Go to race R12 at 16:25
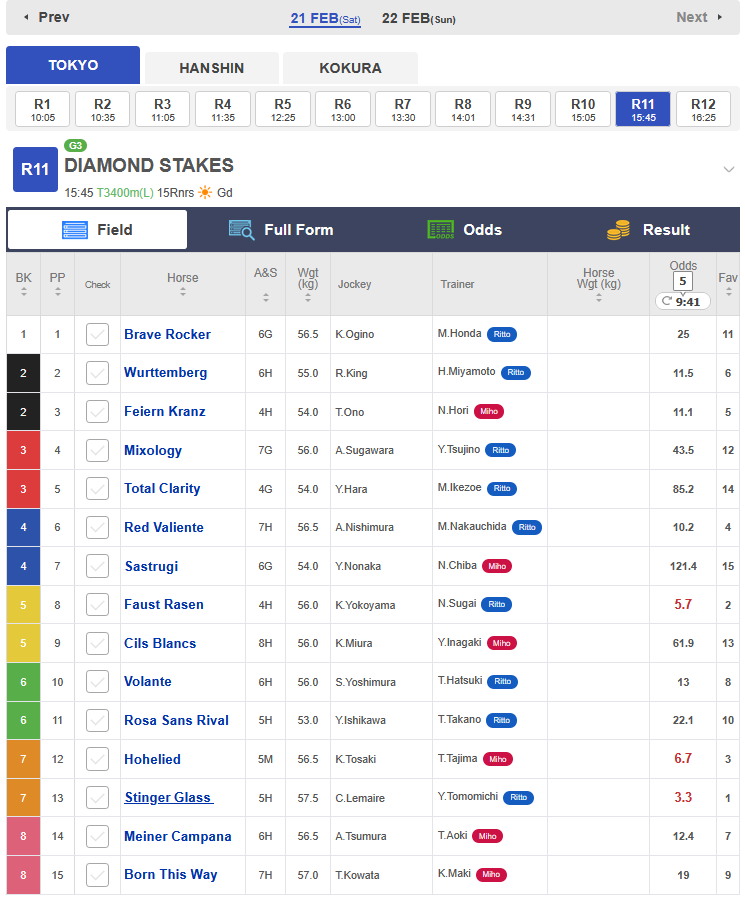The image size is (745, 901). point(703,109)
